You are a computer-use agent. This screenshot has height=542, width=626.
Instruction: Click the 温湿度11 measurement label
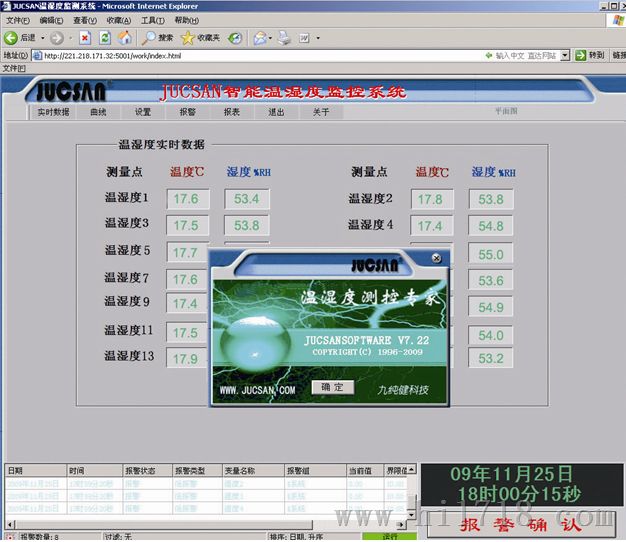pos(129,330)
